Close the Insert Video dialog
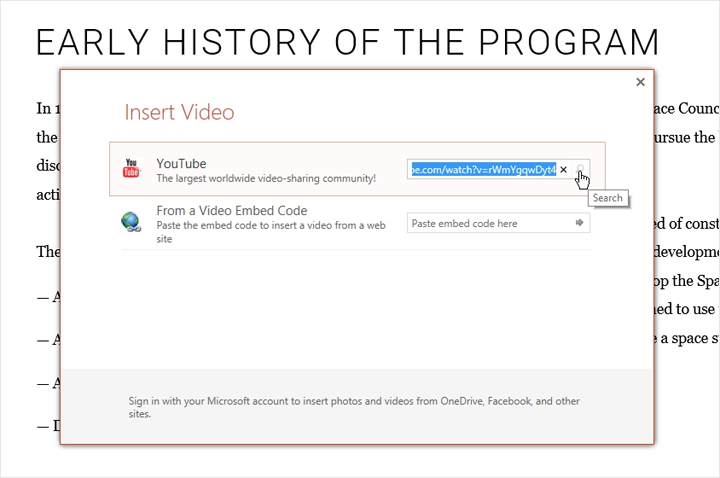This screenshot has width=720, height=478. (x=640, y=83)
